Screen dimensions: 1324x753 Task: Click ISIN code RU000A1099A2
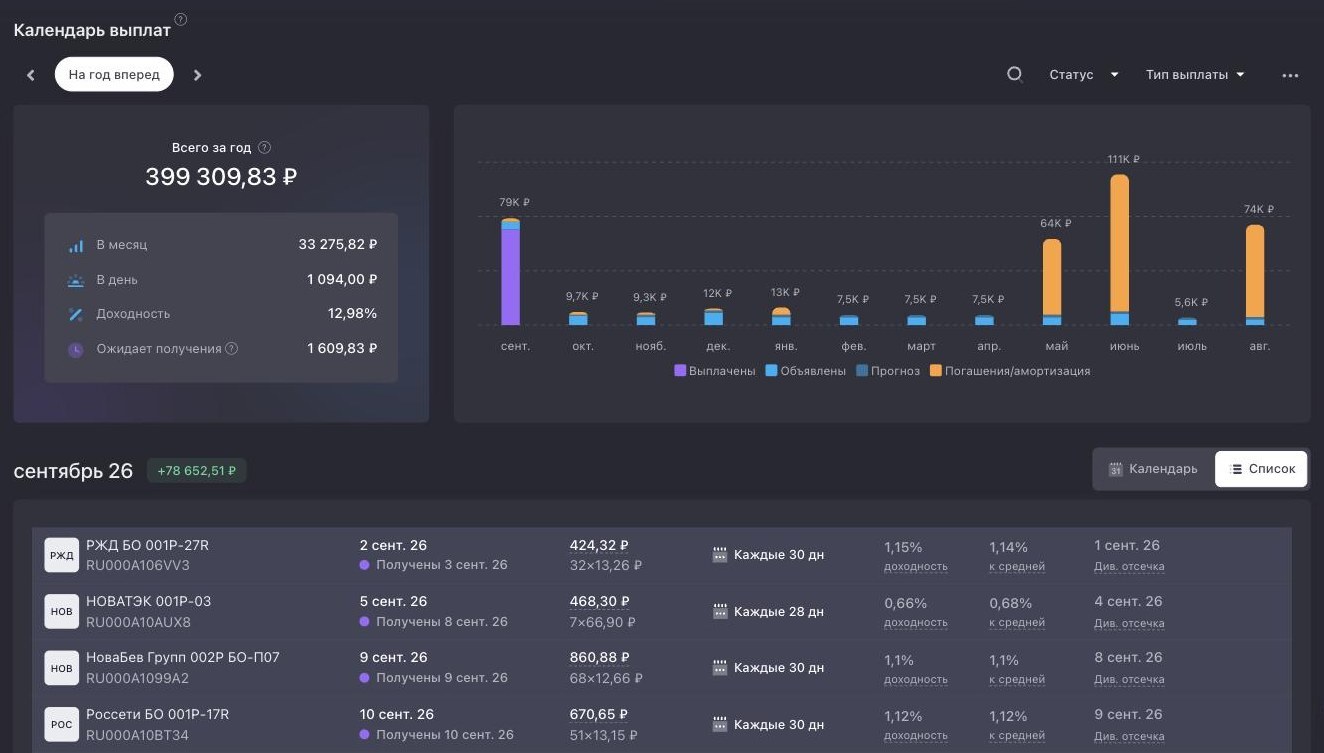(x=137, y=678)
